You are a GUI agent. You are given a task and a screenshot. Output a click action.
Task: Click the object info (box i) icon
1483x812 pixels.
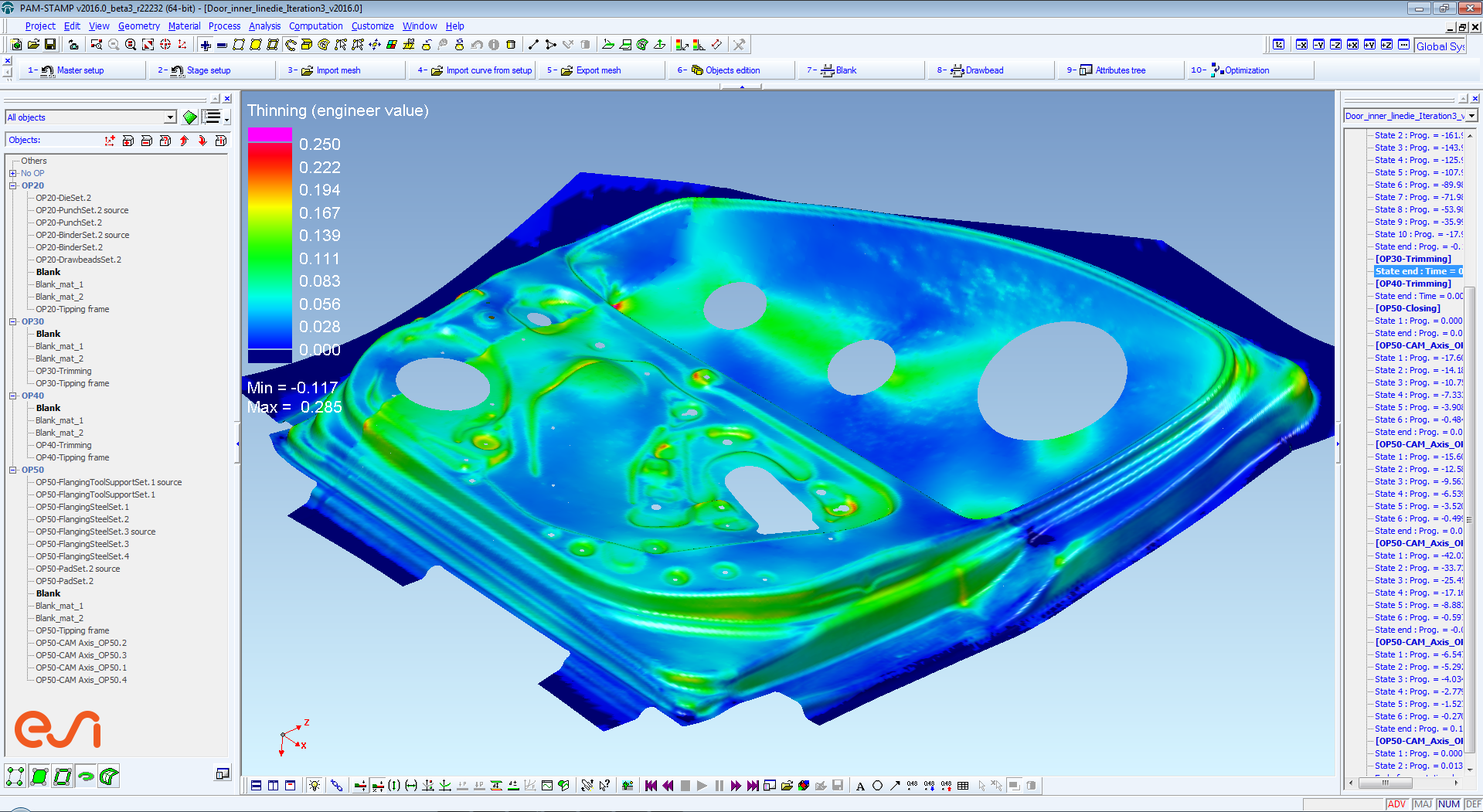pos(221,141)
